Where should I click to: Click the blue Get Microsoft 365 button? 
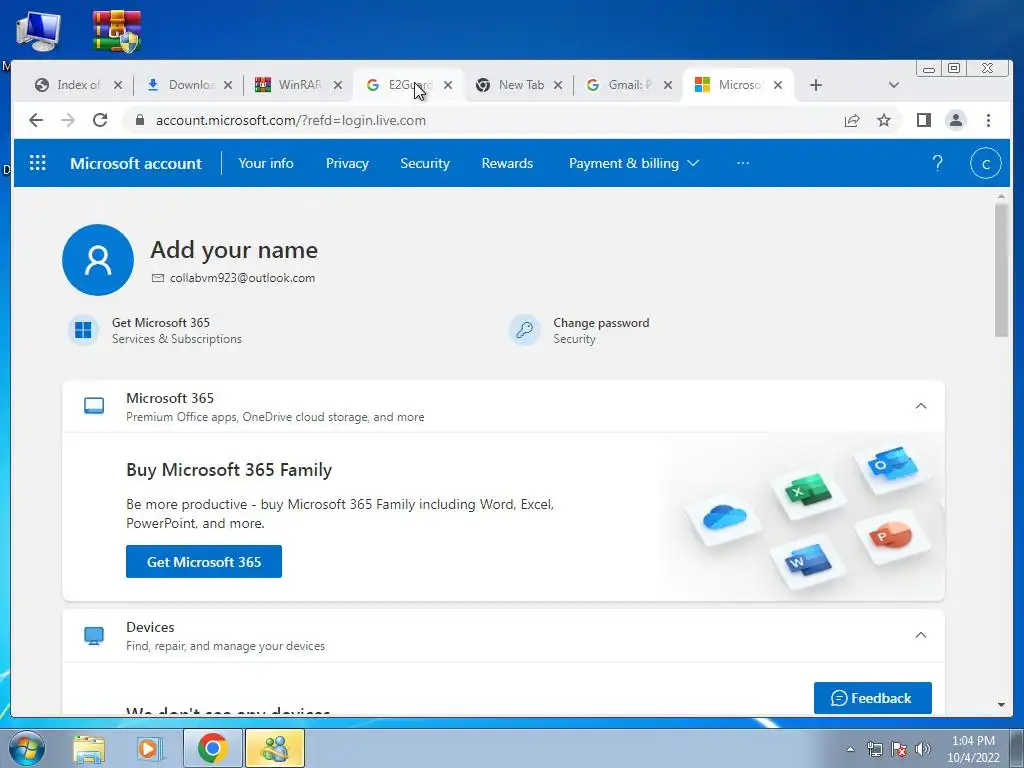click(204, 562)
